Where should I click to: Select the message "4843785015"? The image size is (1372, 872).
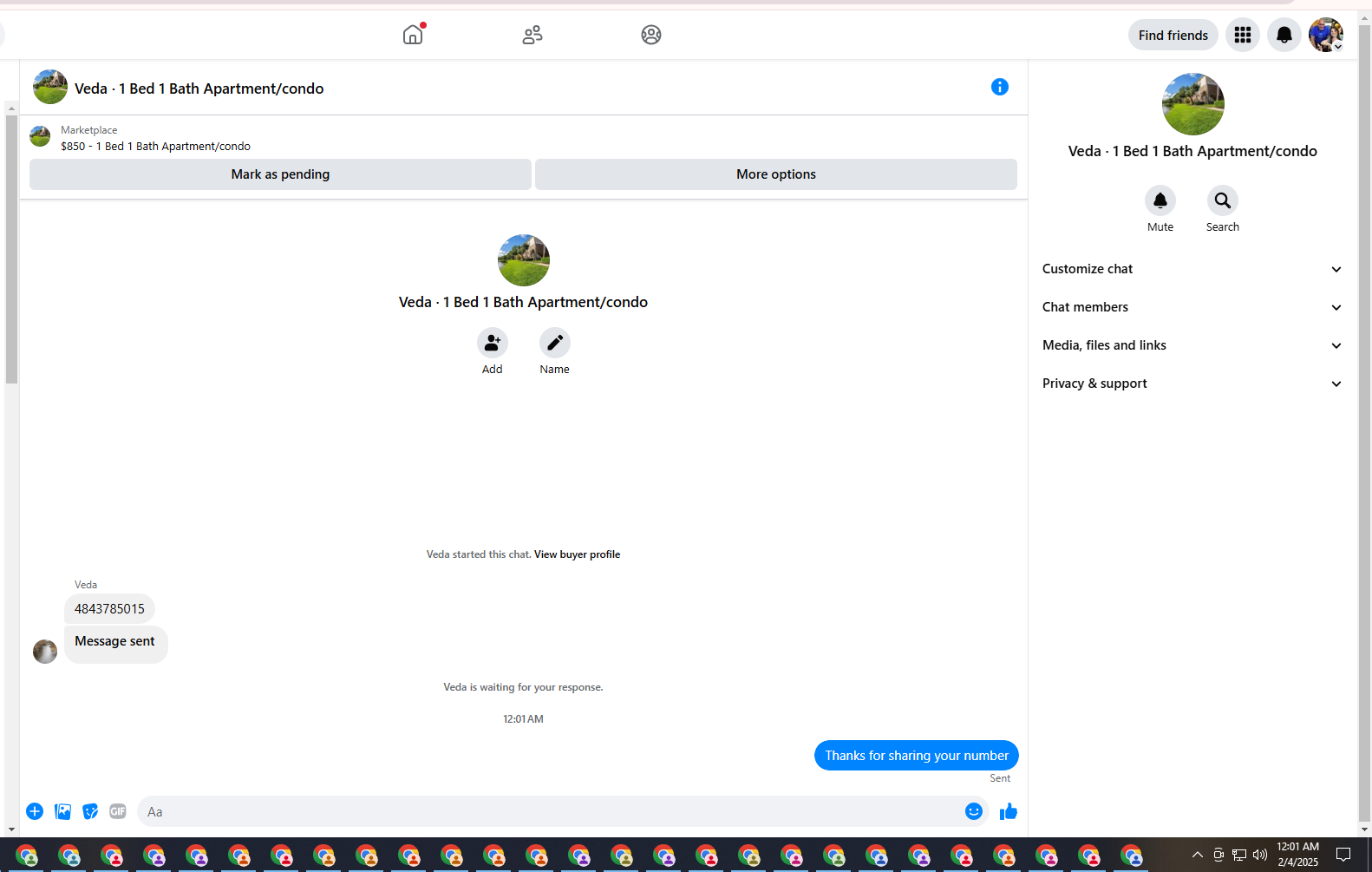pos(109,609)
